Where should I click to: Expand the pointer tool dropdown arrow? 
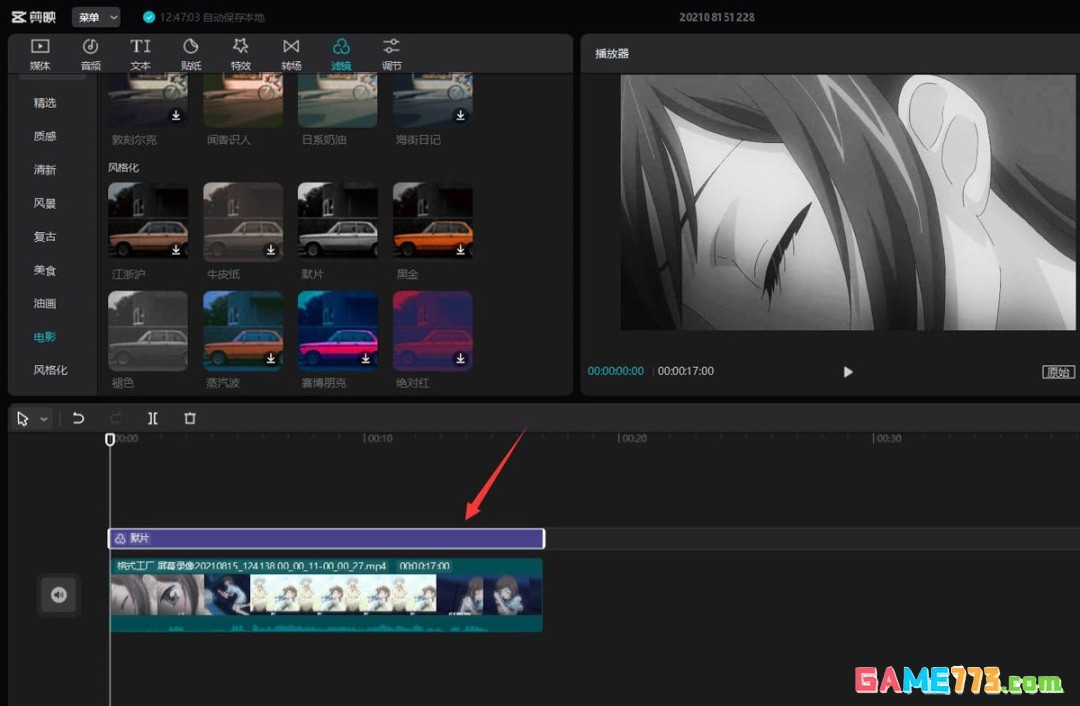pos(44,419)
